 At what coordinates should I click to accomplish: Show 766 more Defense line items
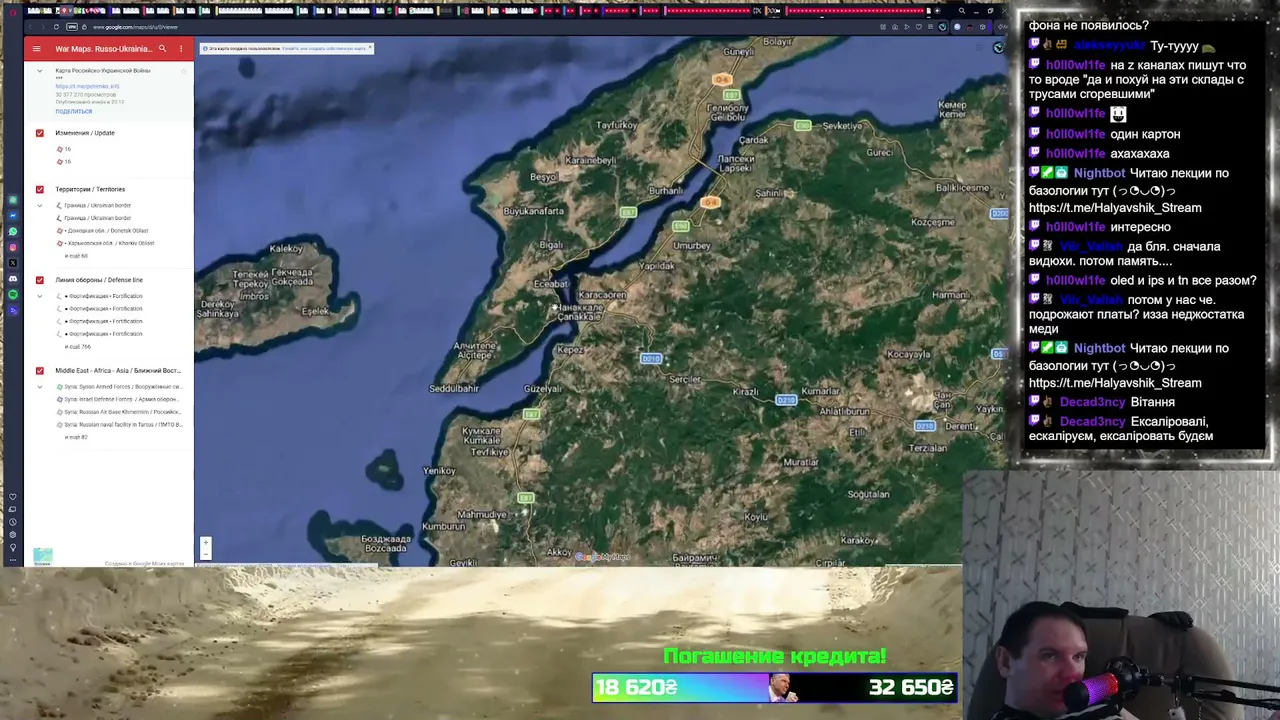[x=78, y=347]
